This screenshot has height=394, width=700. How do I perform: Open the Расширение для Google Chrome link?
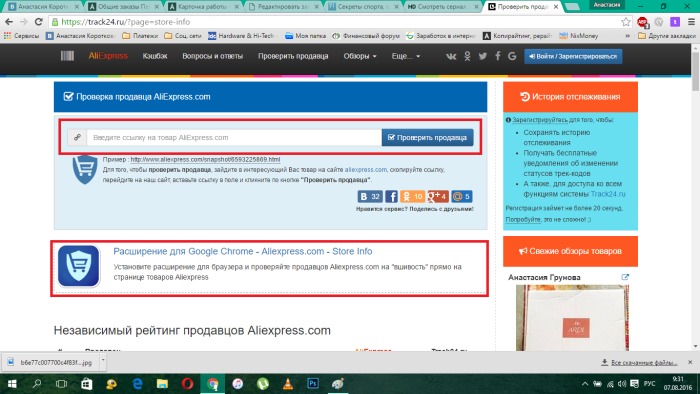pyautogui.click(x=242, y=251)
